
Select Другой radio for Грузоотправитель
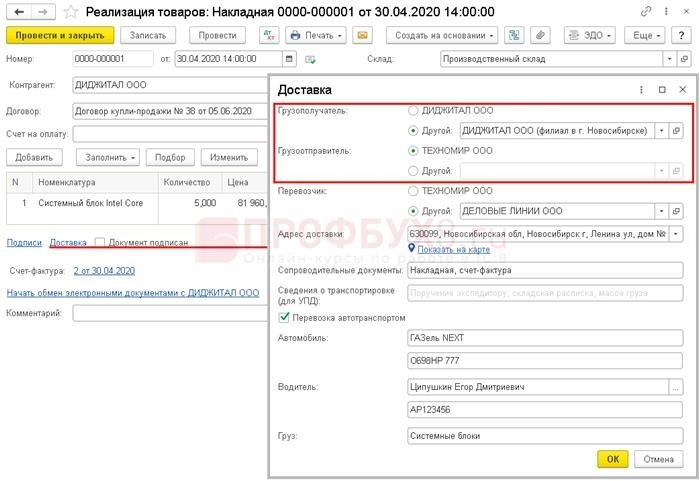coord(413,171)
